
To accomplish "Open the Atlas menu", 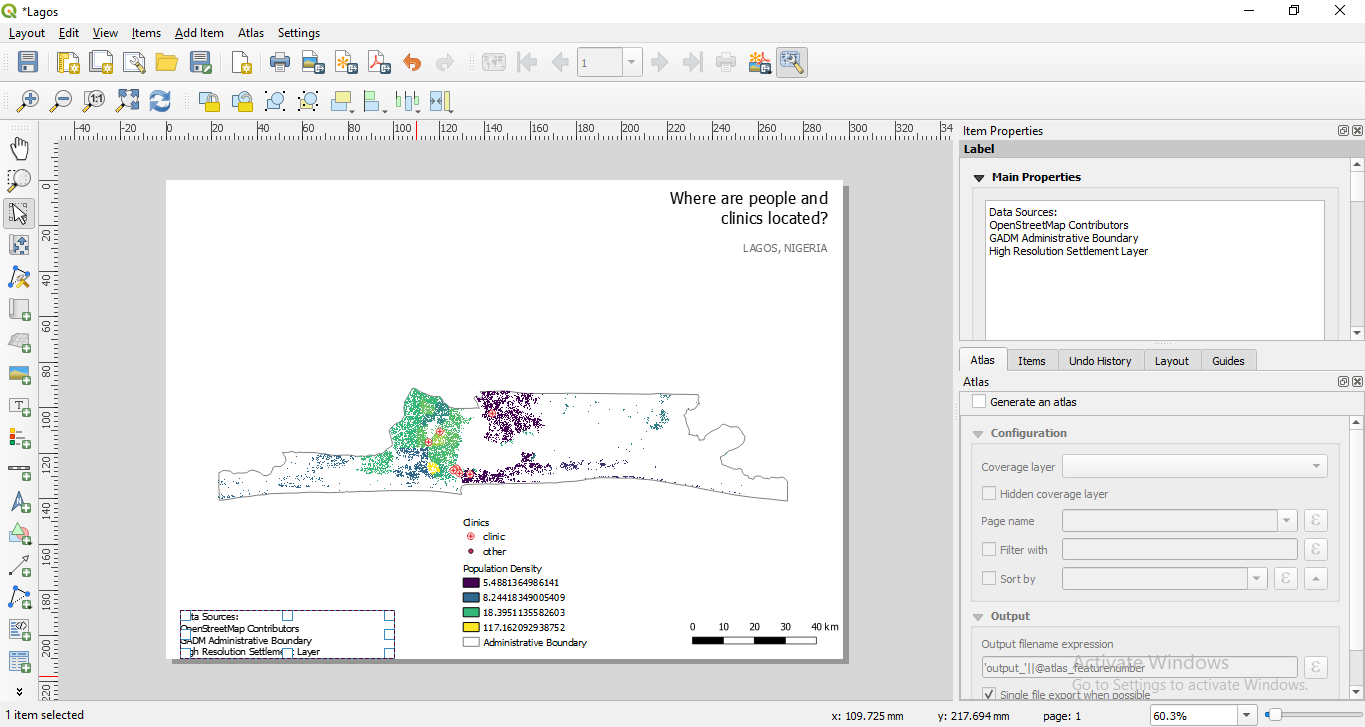I will pyautogui.click(x=251, y=33).
